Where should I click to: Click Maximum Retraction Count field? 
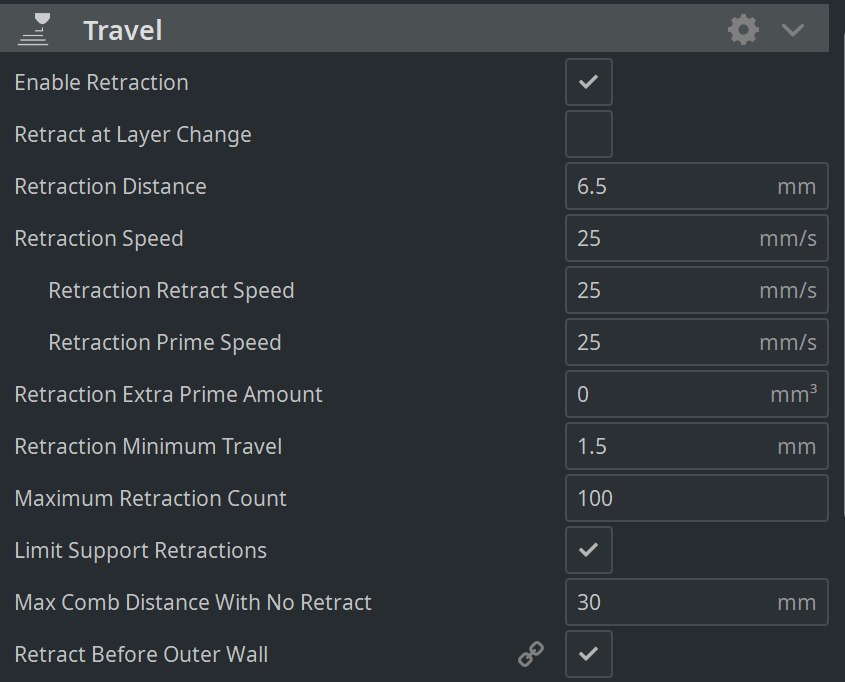pyautogui.click(x=696, y=498)
